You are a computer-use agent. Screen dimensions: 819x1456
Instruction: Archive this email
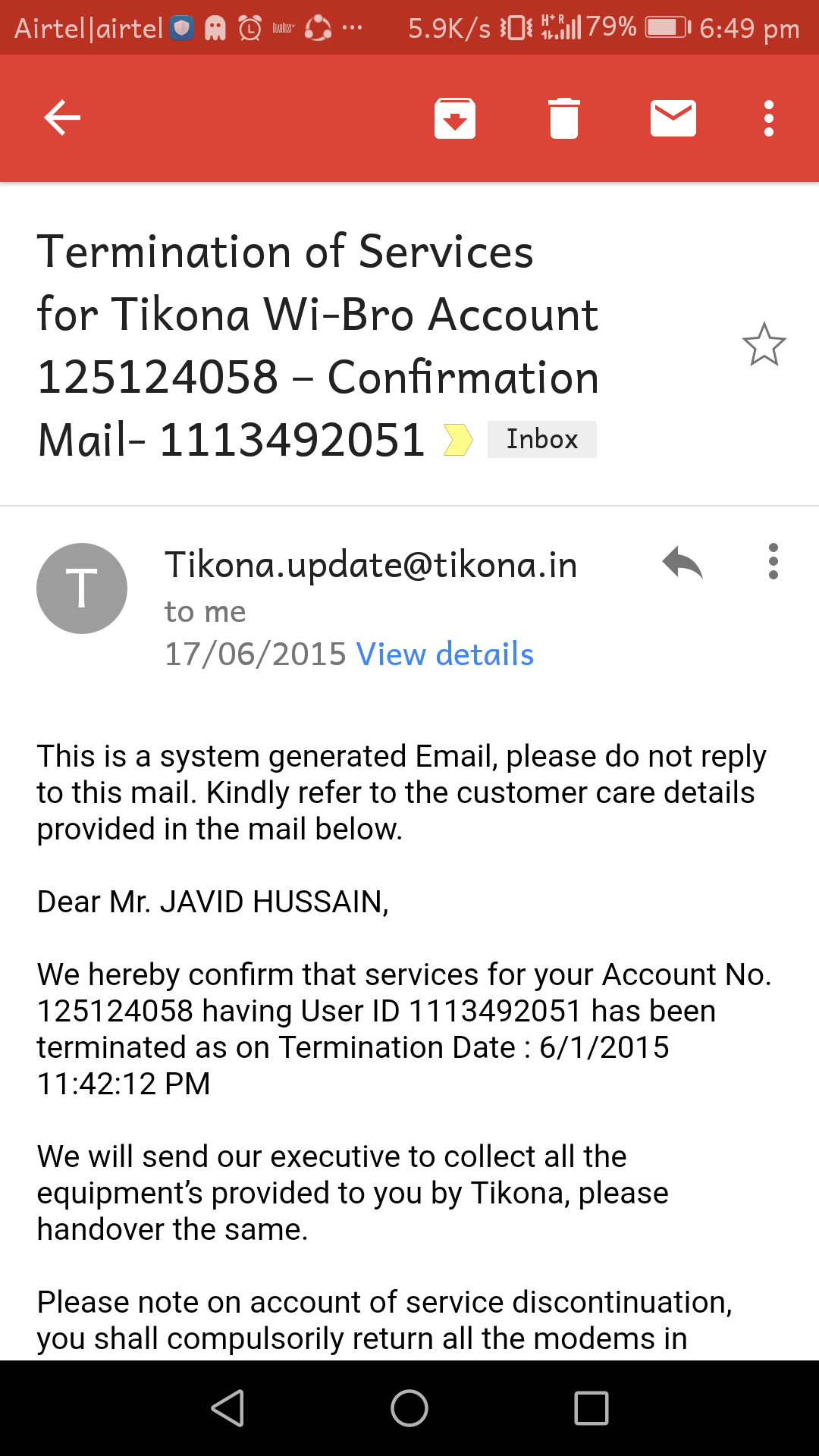click(455, 118)
